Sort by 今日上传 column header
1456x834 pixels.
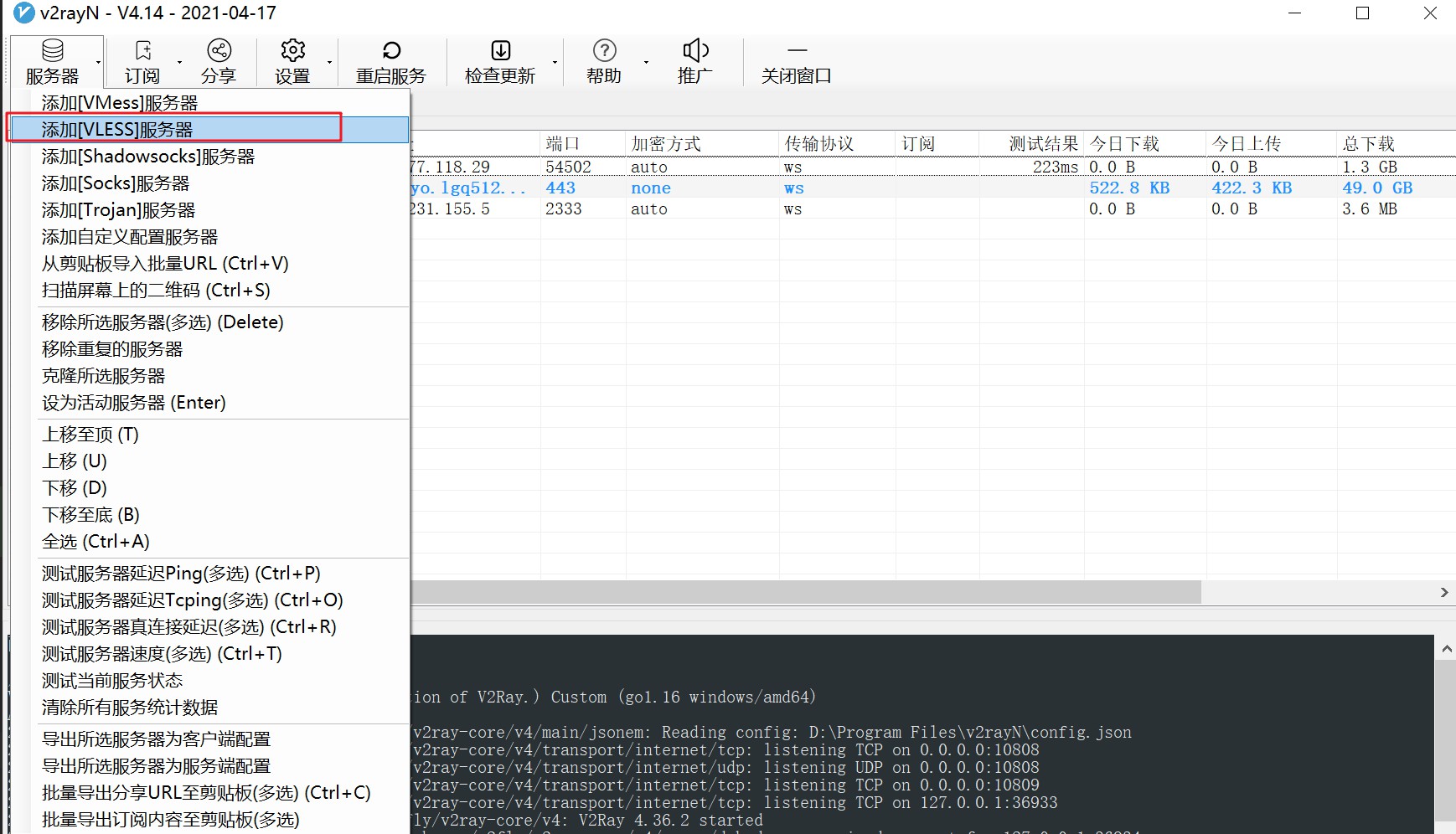point(1272,144)
